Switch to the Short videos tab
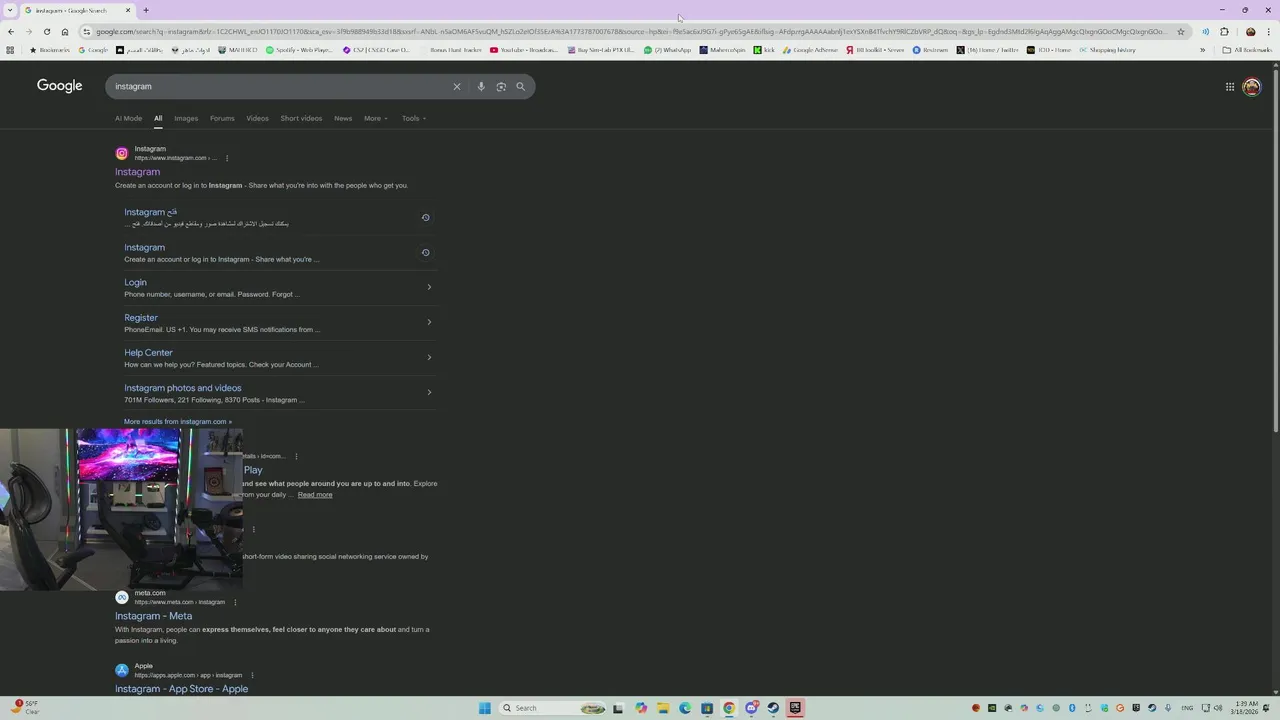Screen dimensions: 1280x720 301,118
